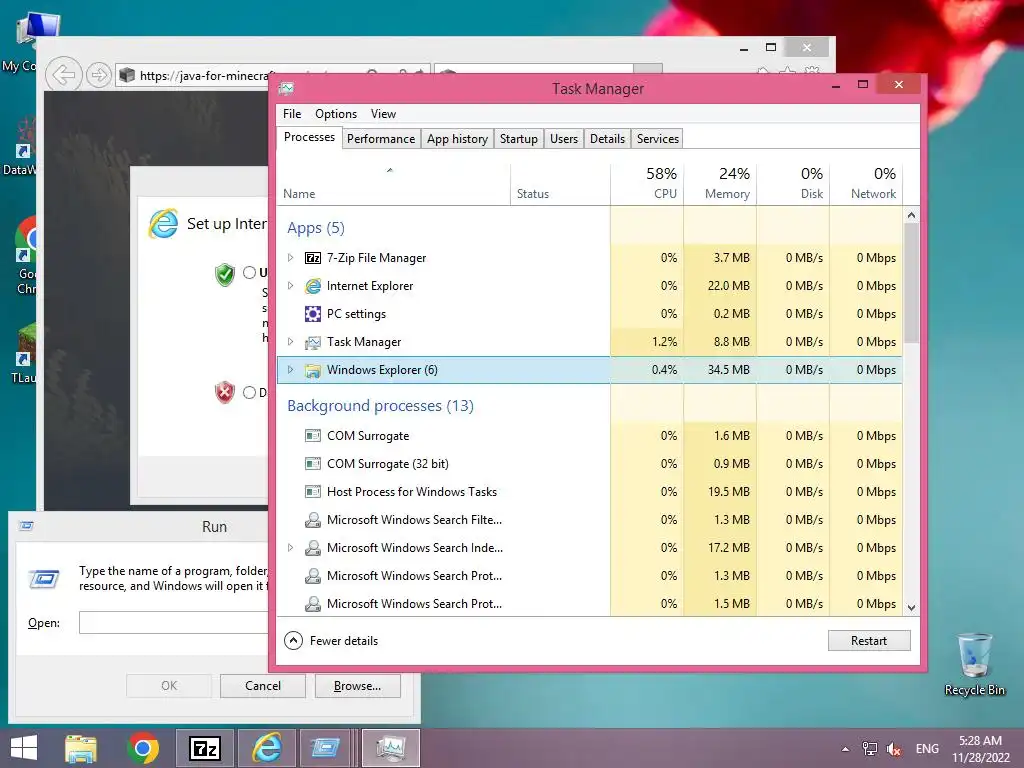Switch to the Services tab
Viewport: 1024px width, 768px height.
click(x=658, y=139)
